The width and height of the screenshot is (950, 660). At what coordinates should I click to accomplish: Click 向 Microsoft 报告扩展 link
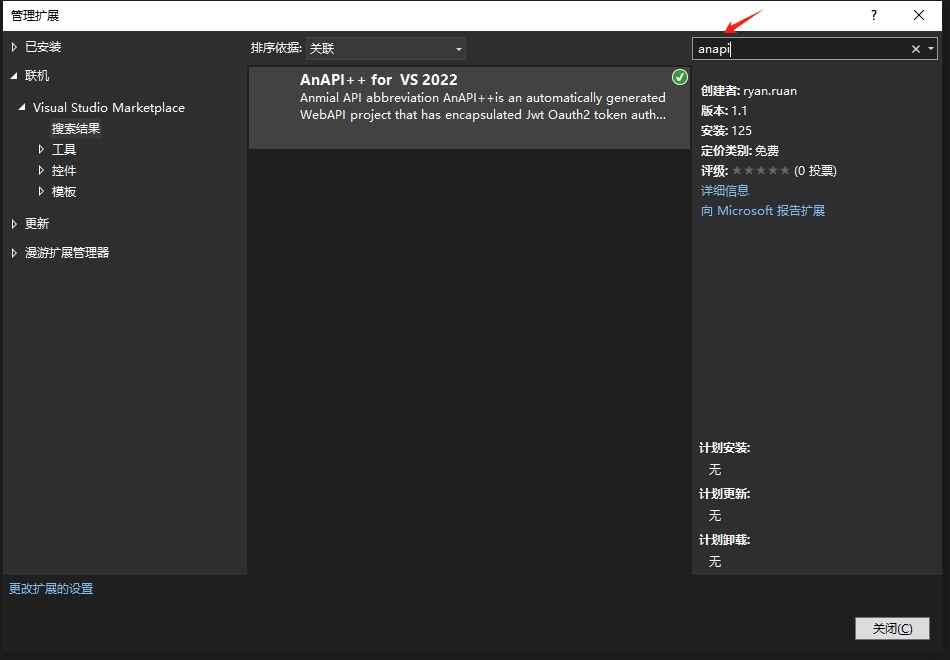763,210
